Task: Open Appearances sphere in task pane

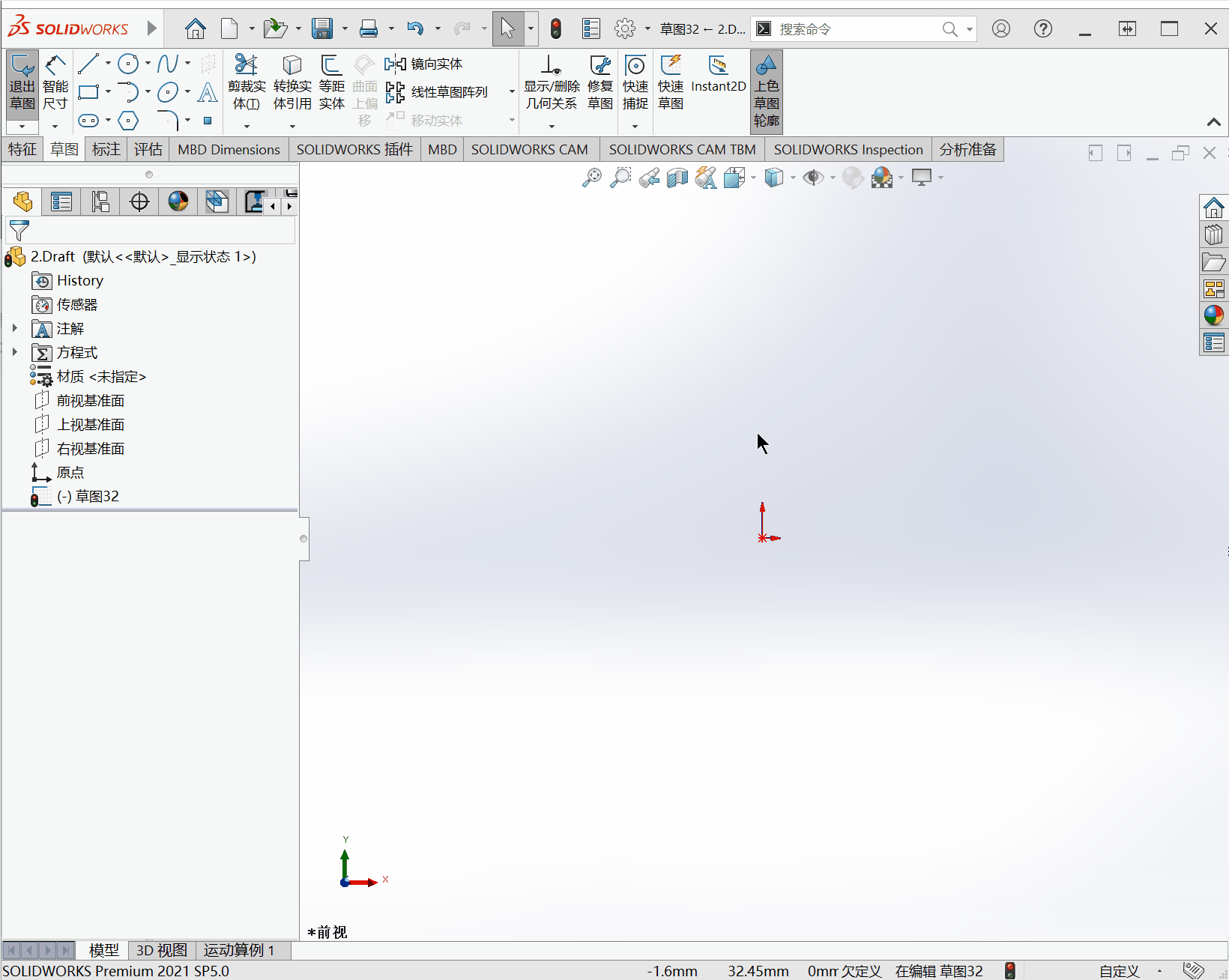Action: pyautogui.click(x=1213, y=315)
